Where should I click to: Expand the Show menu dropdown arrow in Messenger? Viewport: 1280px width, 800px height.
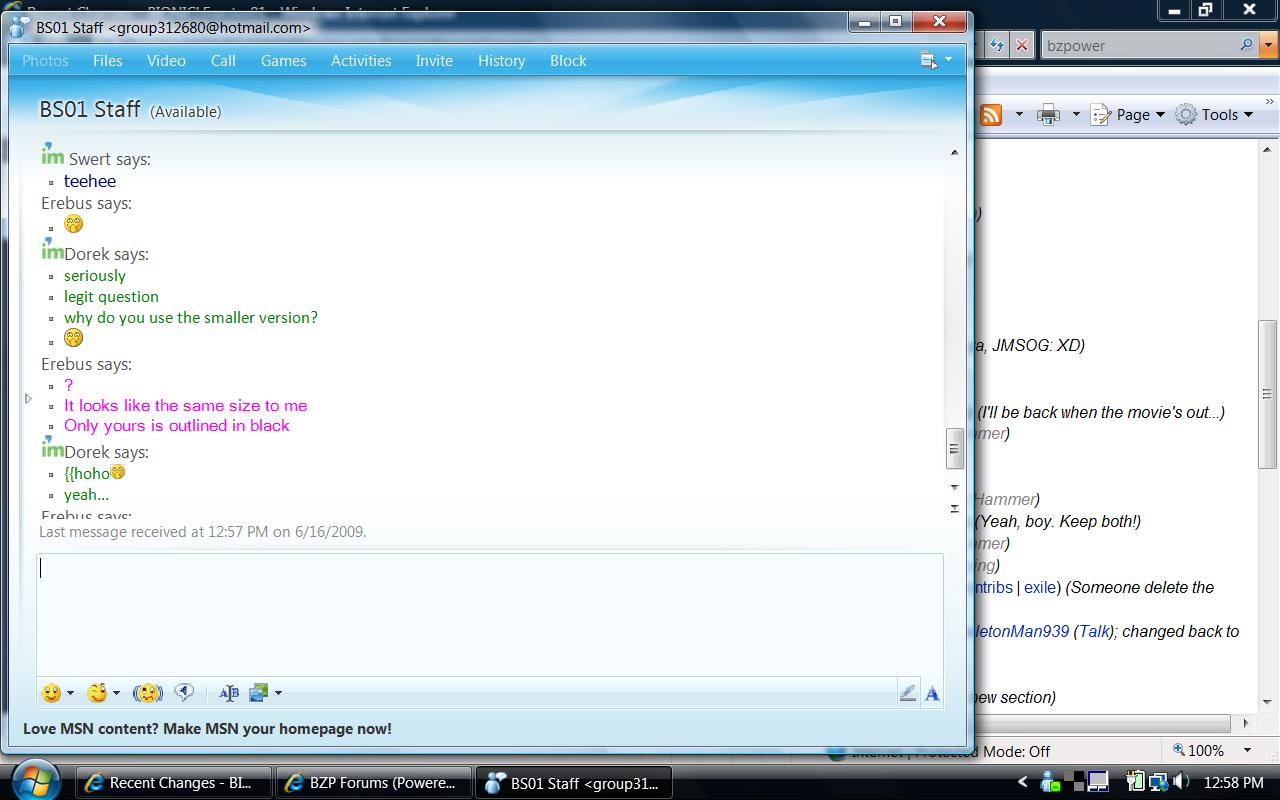(948, 61)
